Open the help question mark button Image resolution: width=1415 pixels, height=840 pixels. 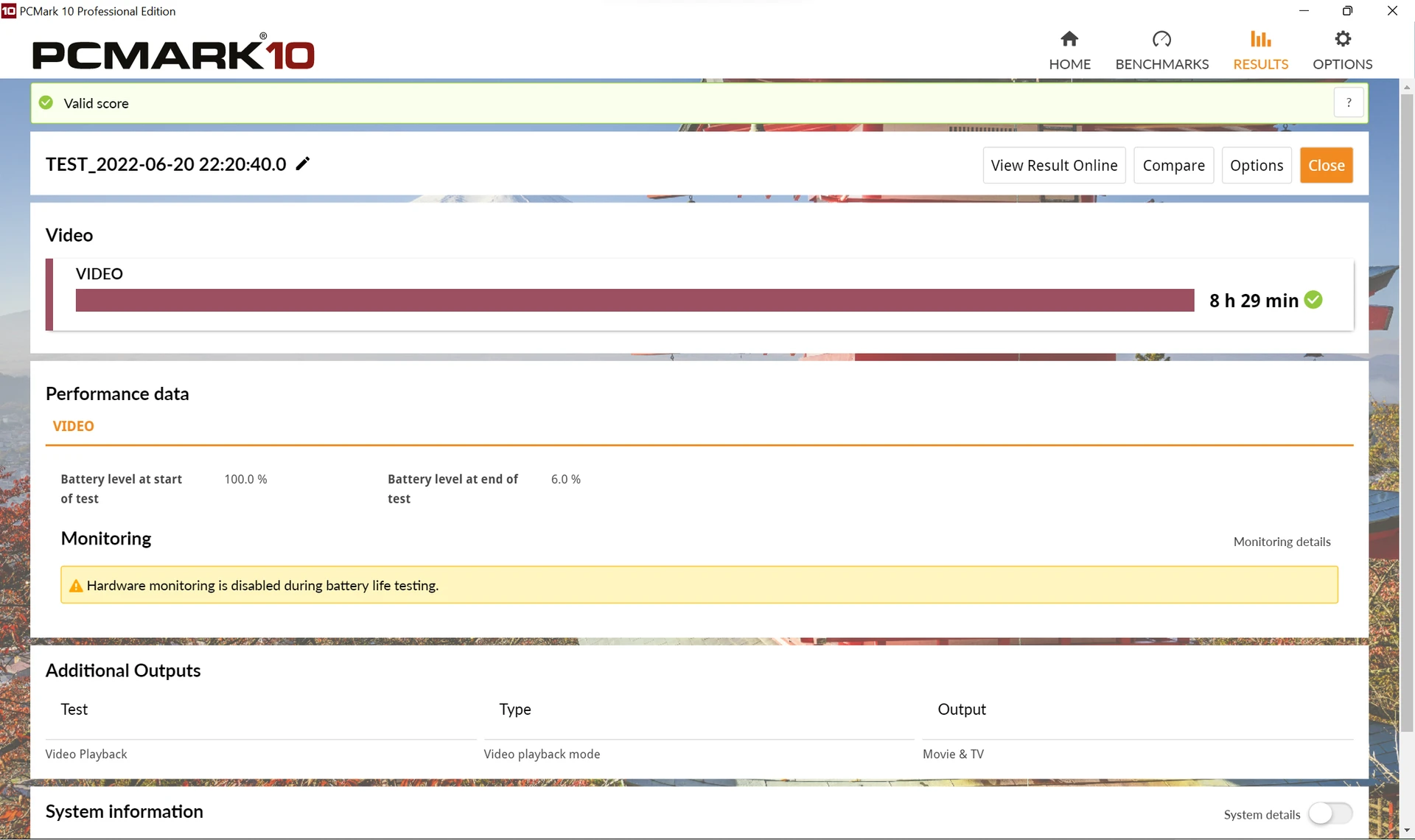(x=1349, y=102)
